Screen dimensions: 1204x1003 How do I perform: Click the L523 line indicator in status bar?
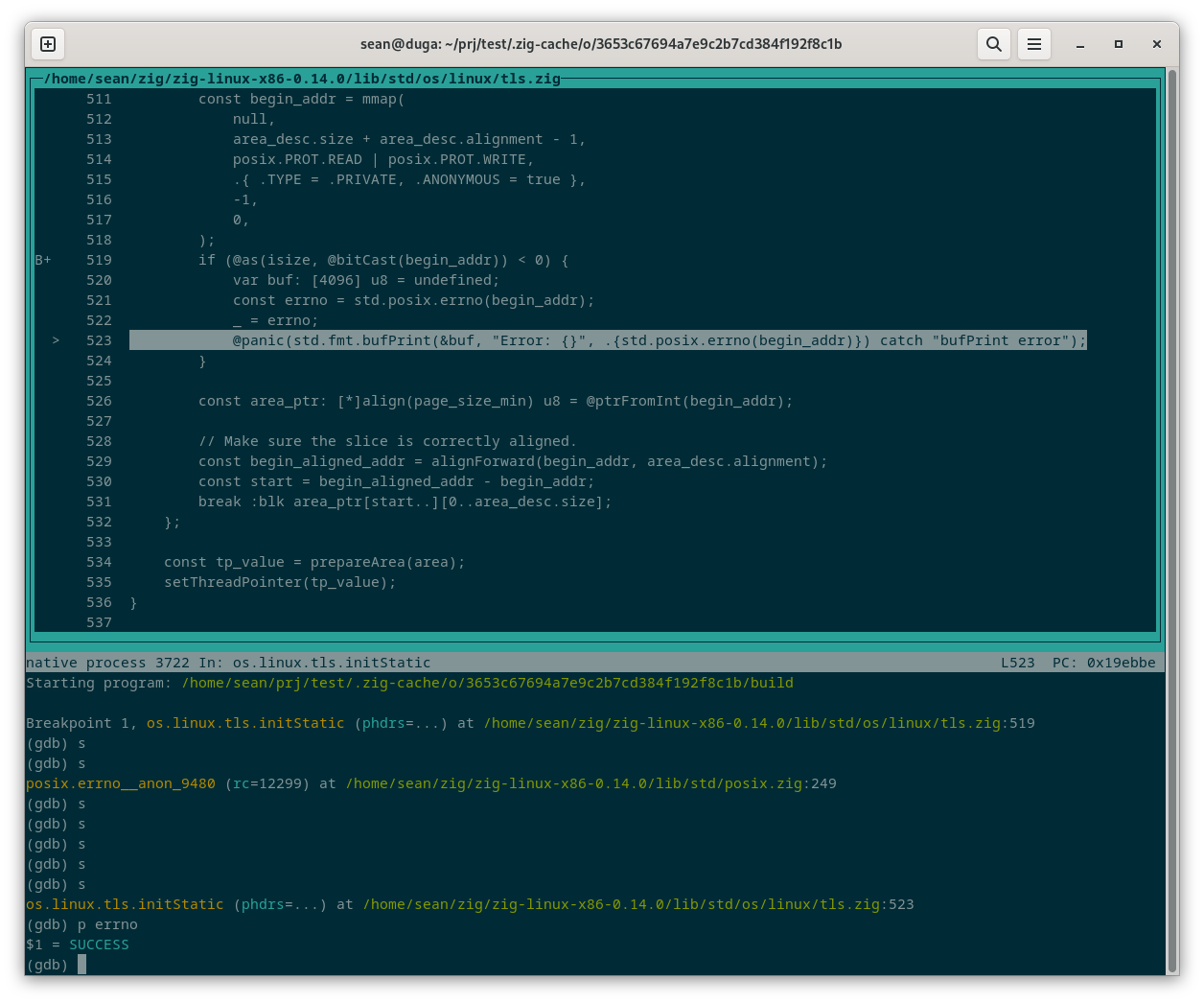(1017, 663)
